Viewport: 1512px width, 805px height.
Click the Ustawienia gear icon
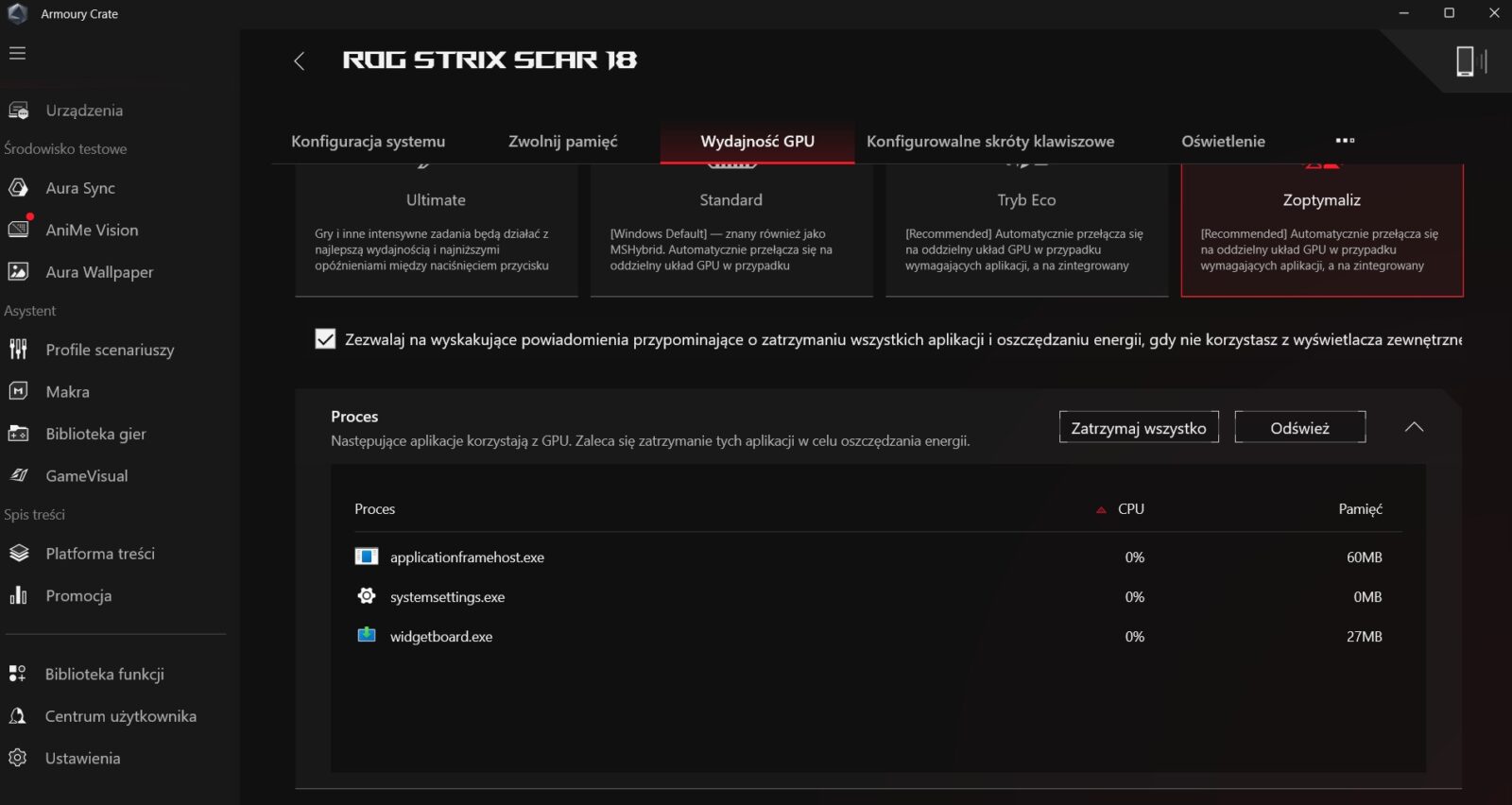click(18, 758)
